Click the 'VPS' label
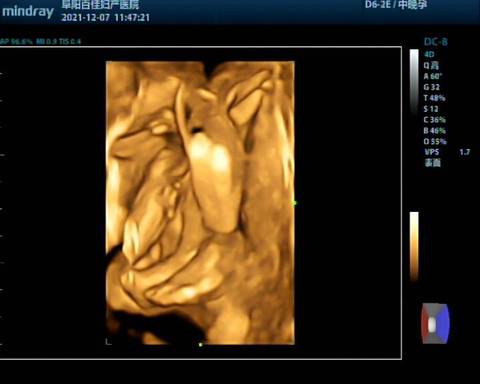The width and height of the screenshot is (480, 384). (432, 152)
